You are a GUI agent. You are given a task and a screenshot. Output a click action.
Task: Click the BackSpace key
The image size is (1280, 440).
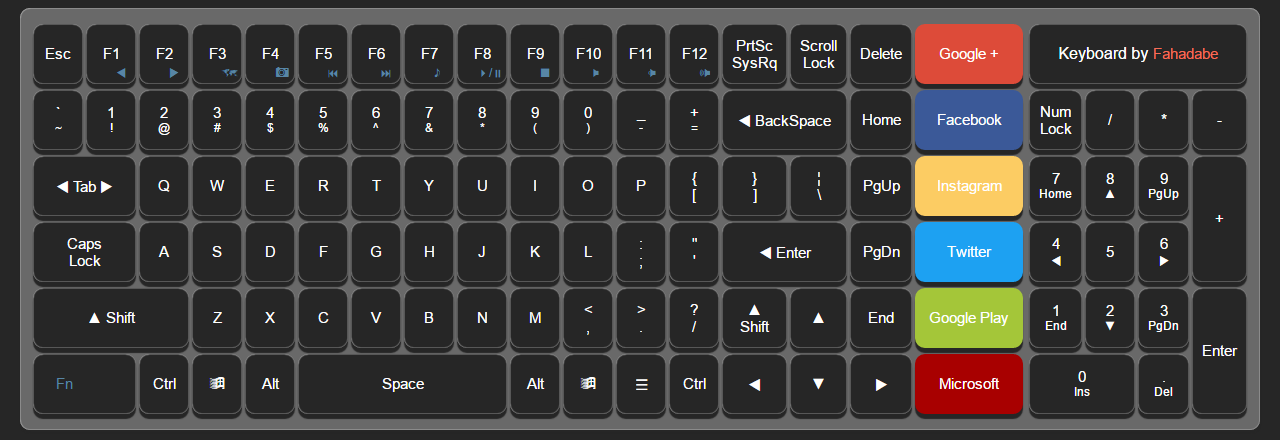(785, 120)
